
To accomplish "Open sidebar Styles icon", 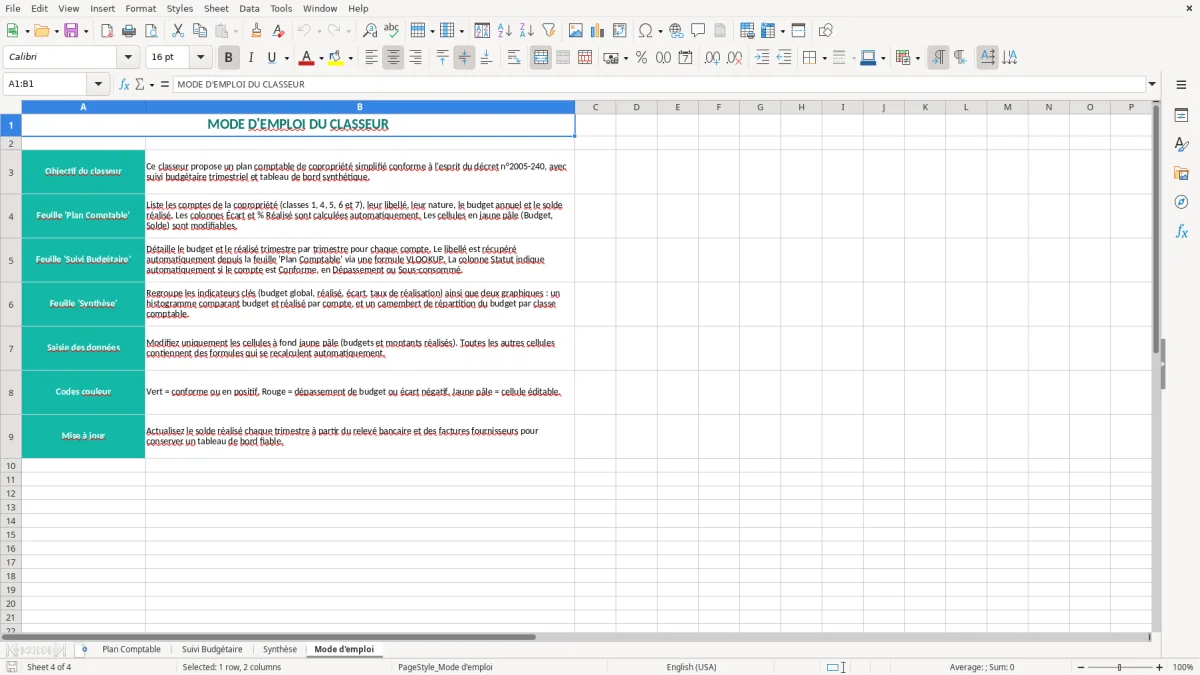I will pyautogui.click(x=1181, y=144).
